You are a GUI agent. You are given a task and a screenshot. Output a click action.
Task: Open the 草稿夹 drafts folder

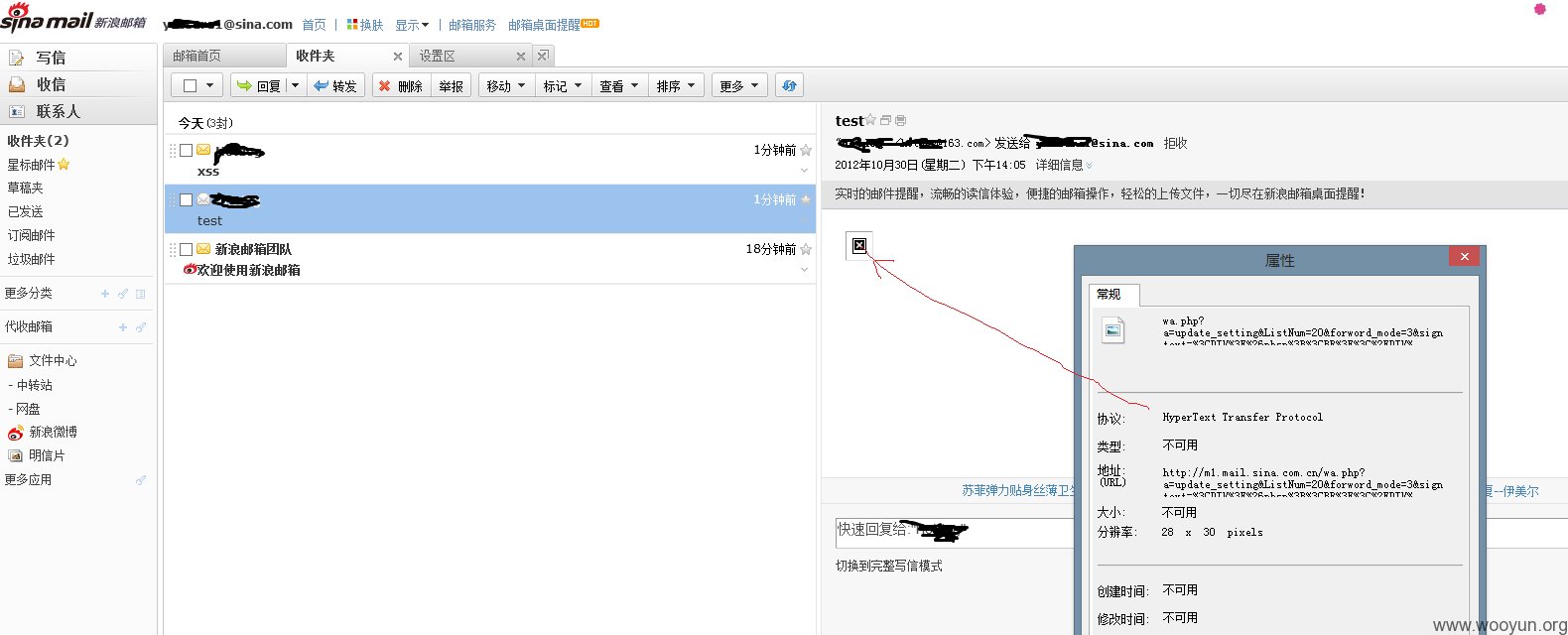[26, 188]
